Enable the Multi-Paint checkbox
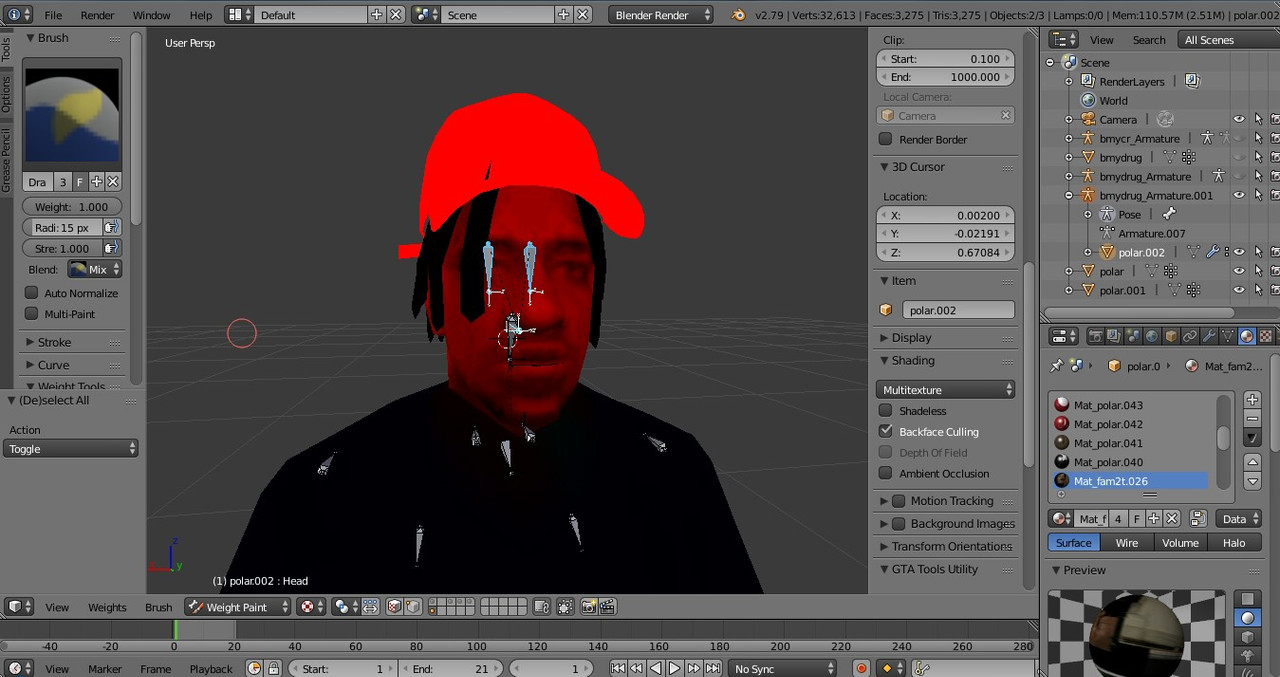1280x677 pixels. 32,314
